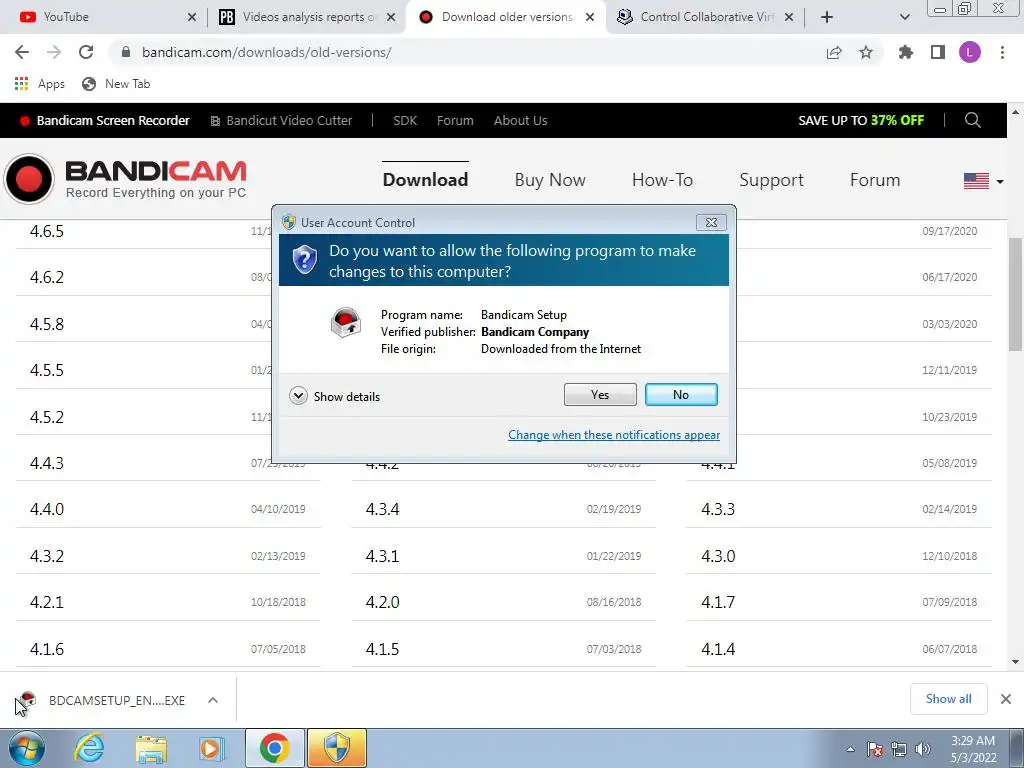Open the New Tab bookmark
1024x768 pixels.
tap(116, 84)
